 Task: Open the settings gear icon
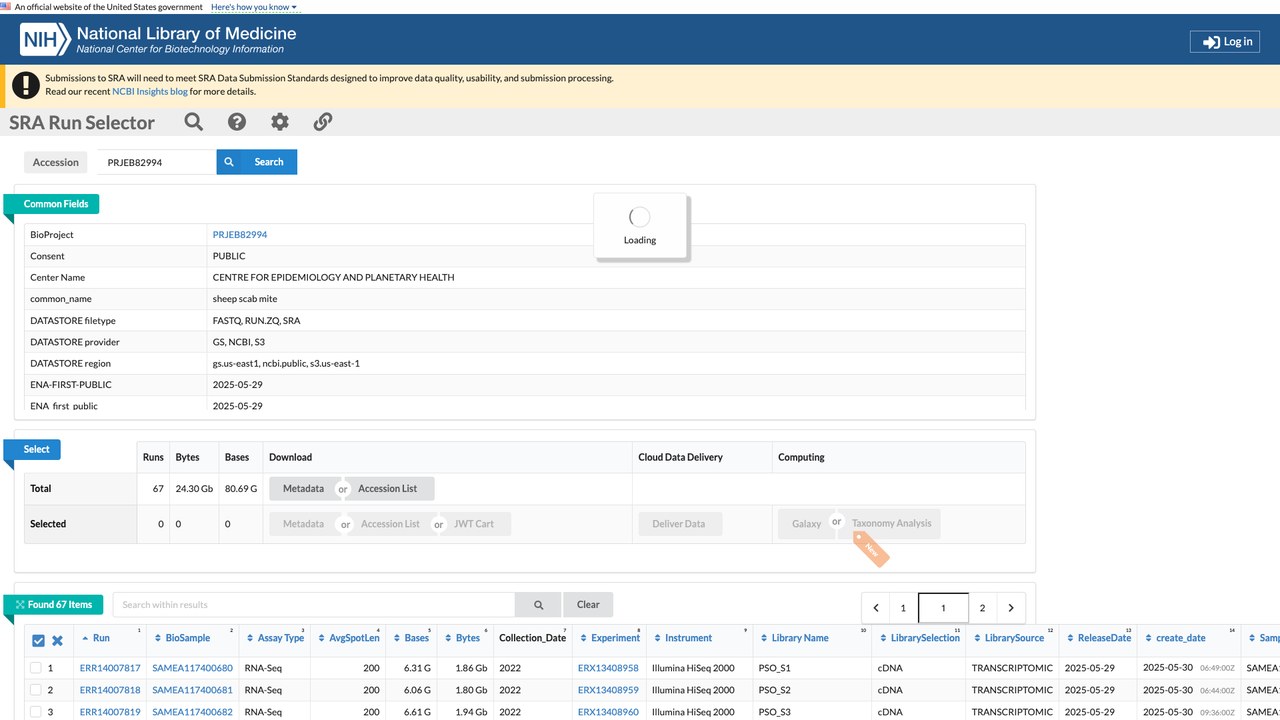coord(280,122)
